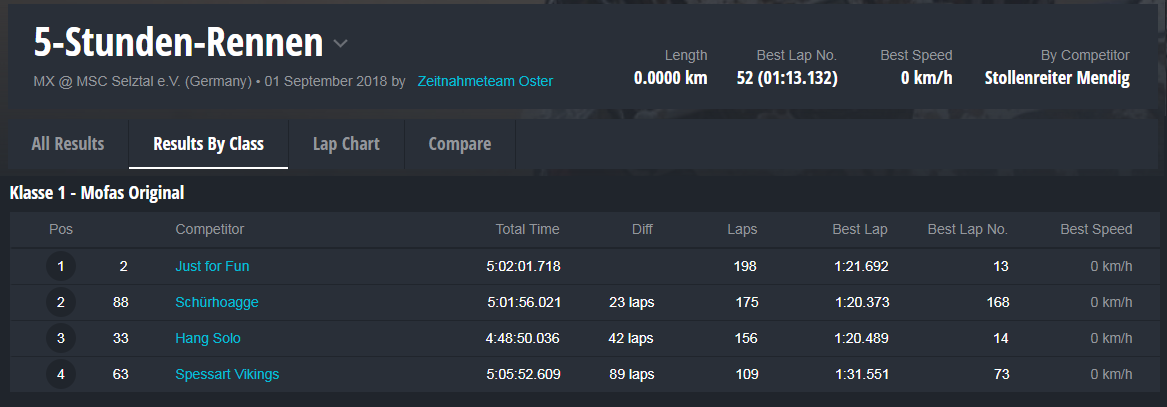Click the Klasse 1 - Mofas Original heading
The height and width of the screenshot is (407, 1167).
point(97,193)
